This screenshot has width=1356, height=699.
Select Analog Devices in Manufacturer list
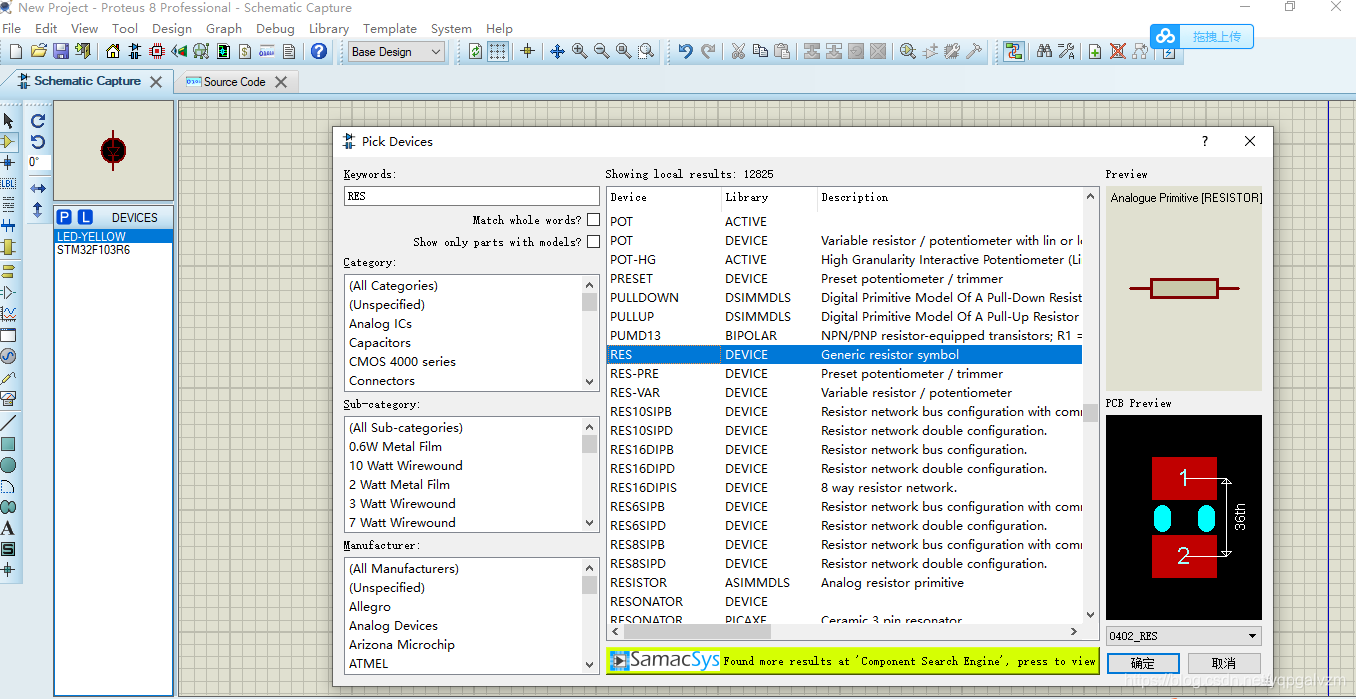coord(393,626)
